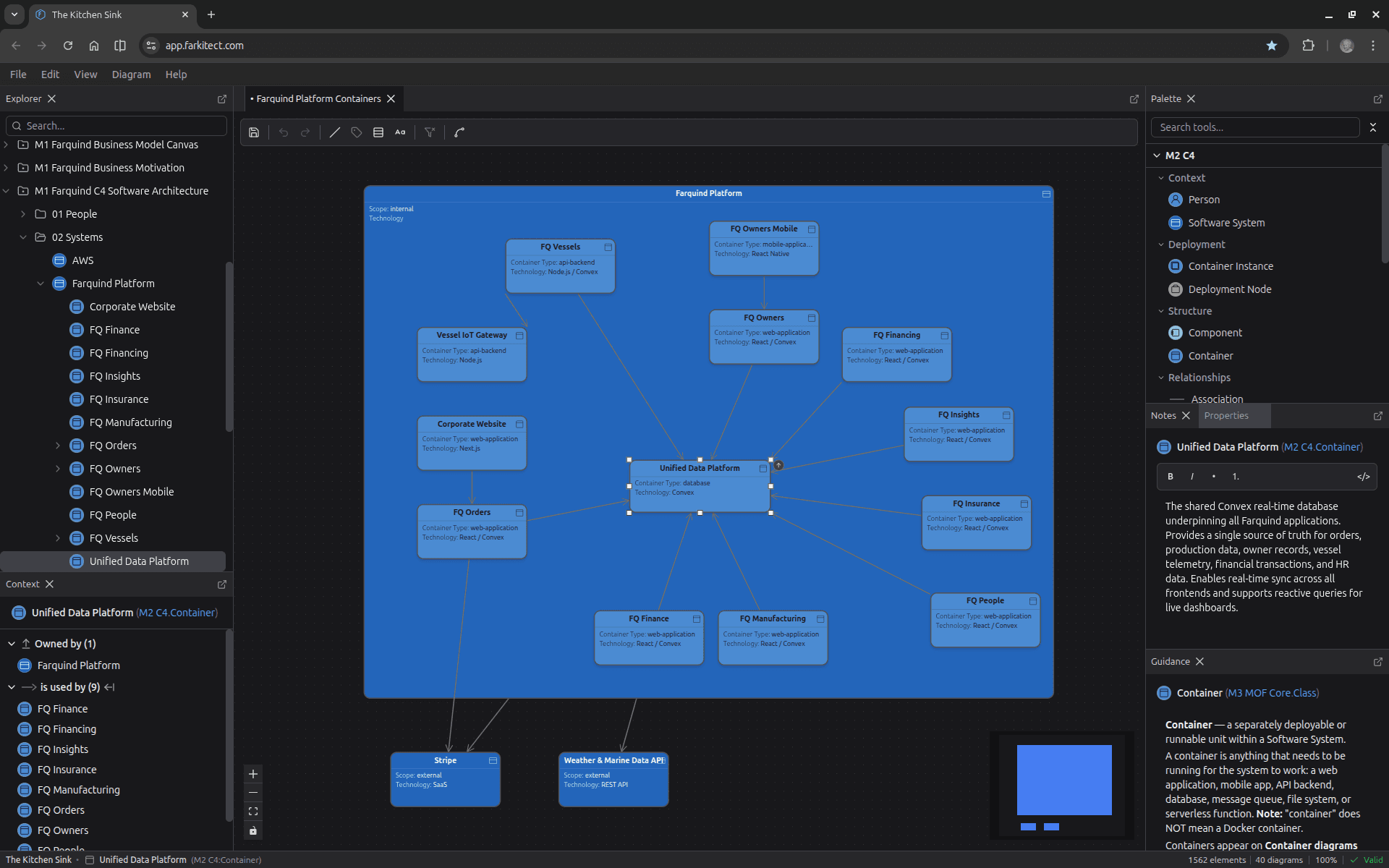Pop out the Notes panel
The image size is (1389, 868).
[x=1377, y=416]
